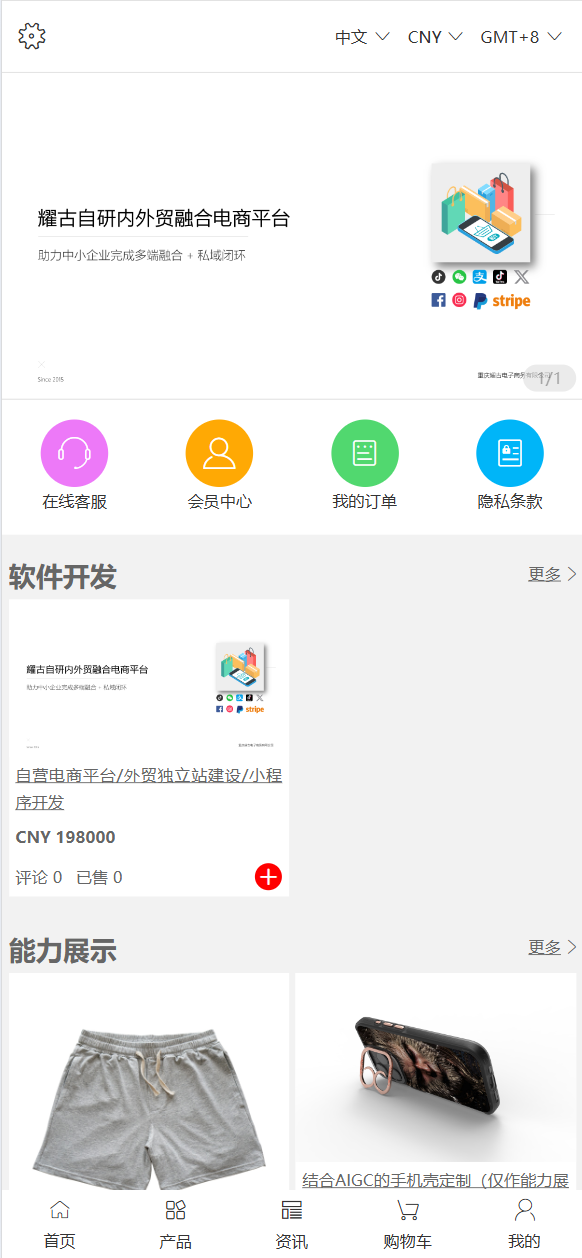Expand the CNY currency dropdown

click(435, 37)
